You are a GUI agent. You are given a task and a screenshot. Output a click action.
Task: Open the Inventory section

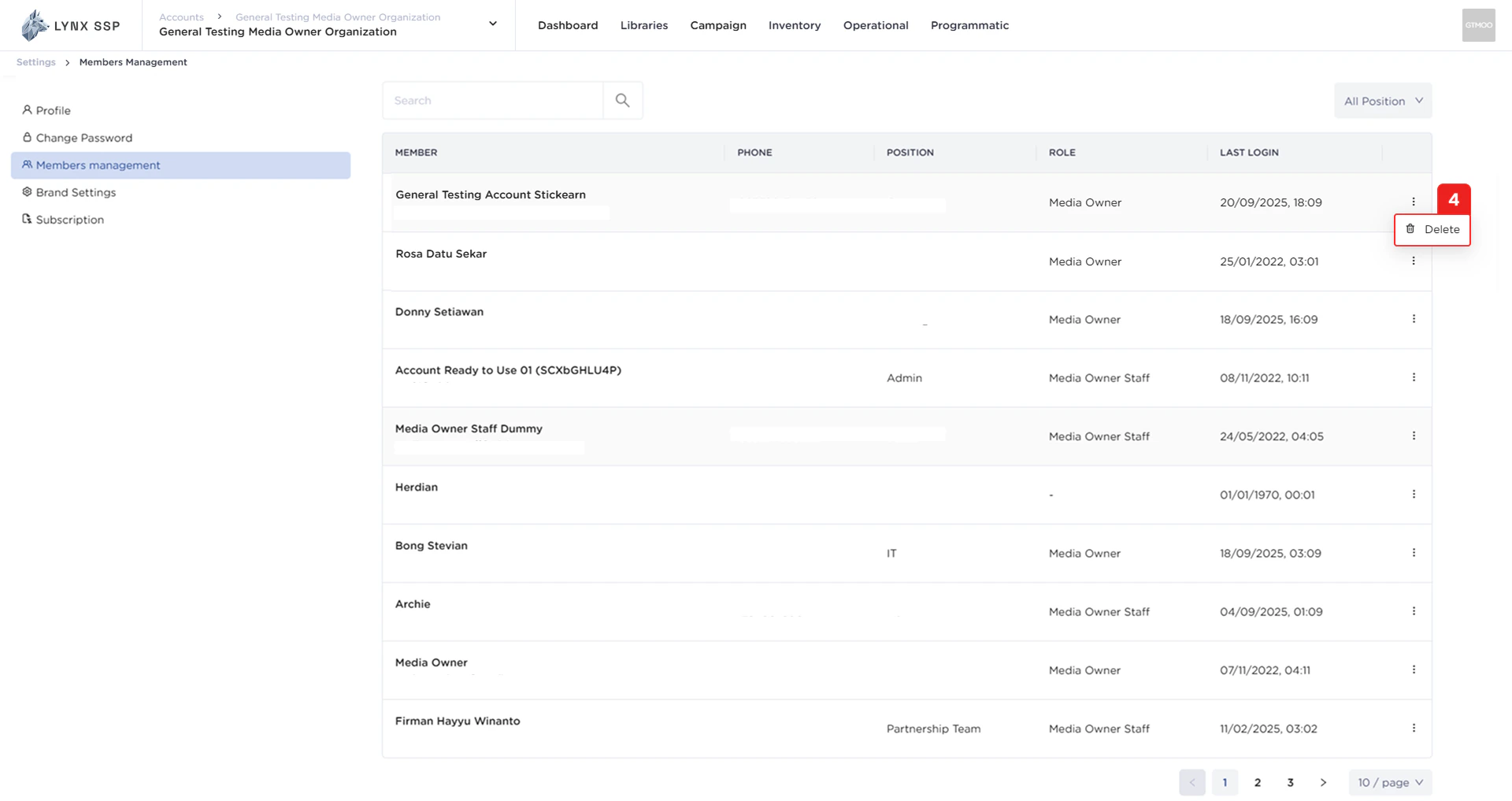795,25
